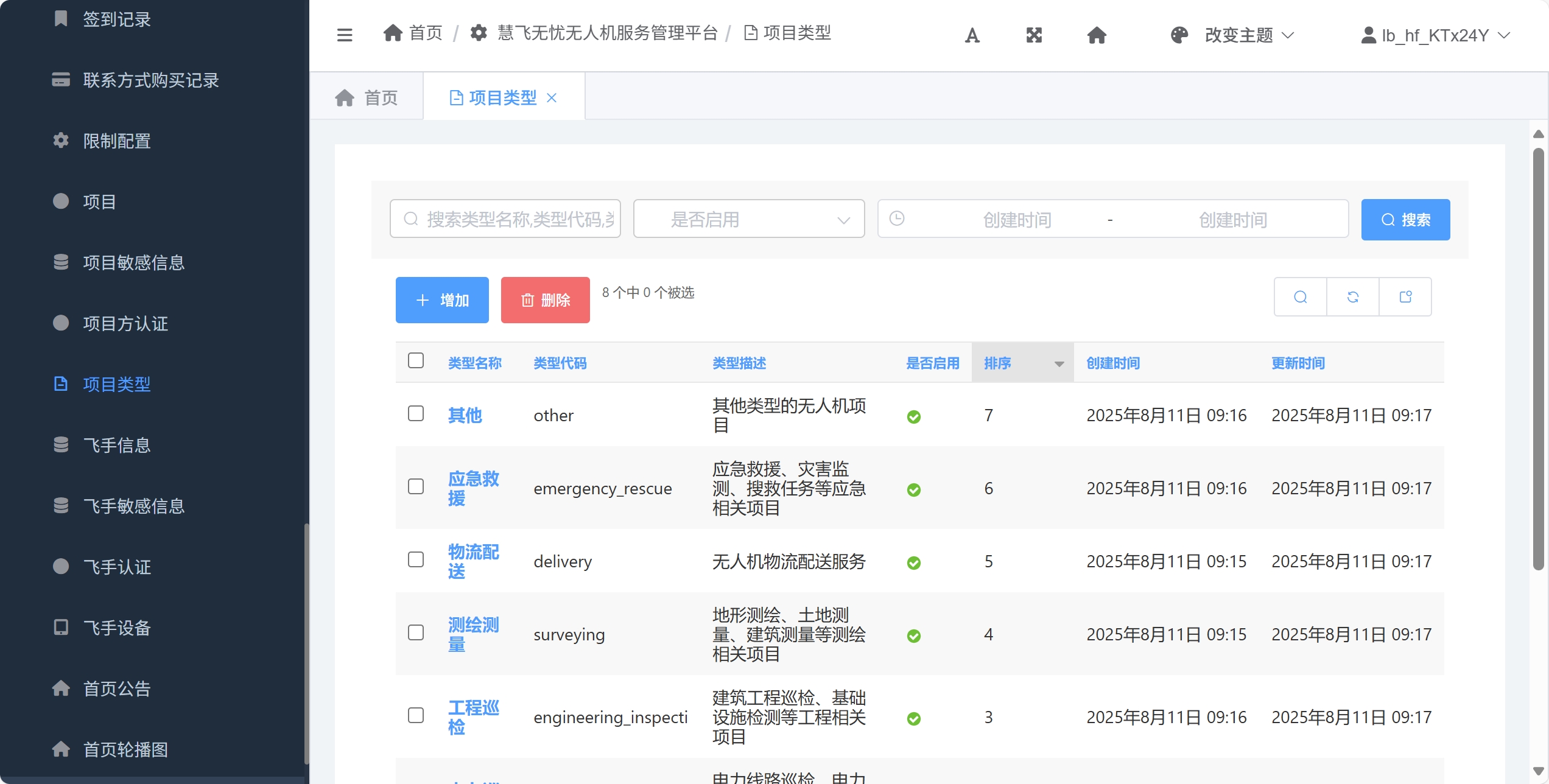Screen dimensions: 1549x784
Task: Open the 是否启用 dropdown filter
Action: point(749,219)
